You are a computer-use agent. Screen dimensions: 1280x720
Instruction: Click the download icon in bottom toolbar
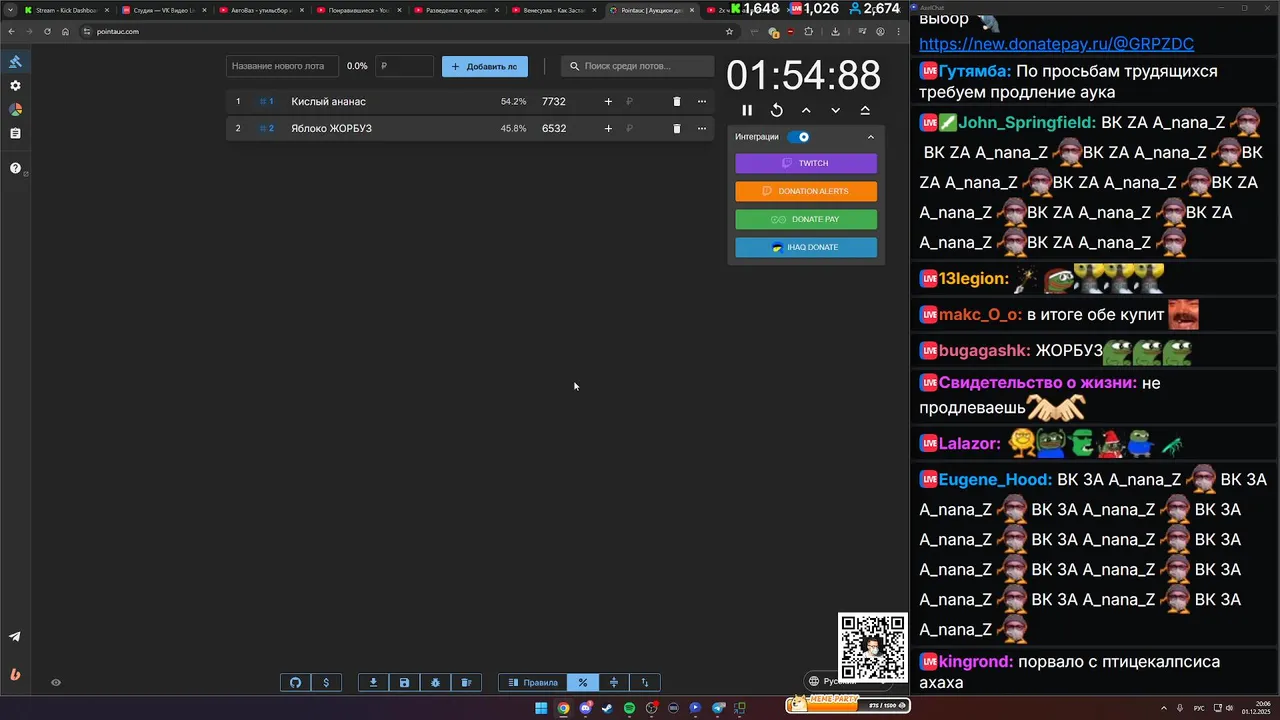pyautogui.click(x=373, y=683)
